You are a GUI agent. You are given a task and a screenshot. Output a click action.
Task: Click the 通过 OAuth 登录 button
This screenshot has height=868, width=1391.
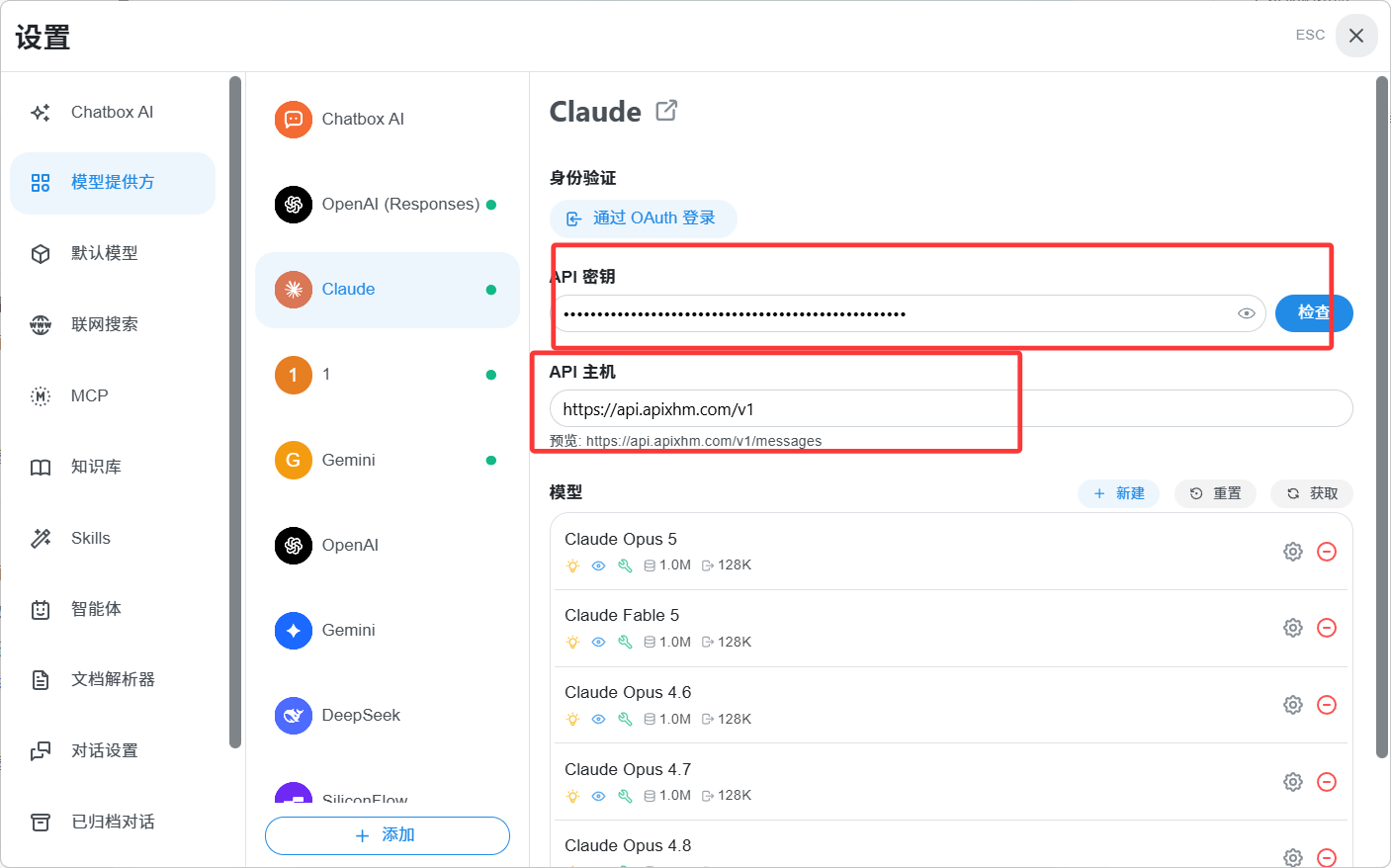[x=643, y=218]
